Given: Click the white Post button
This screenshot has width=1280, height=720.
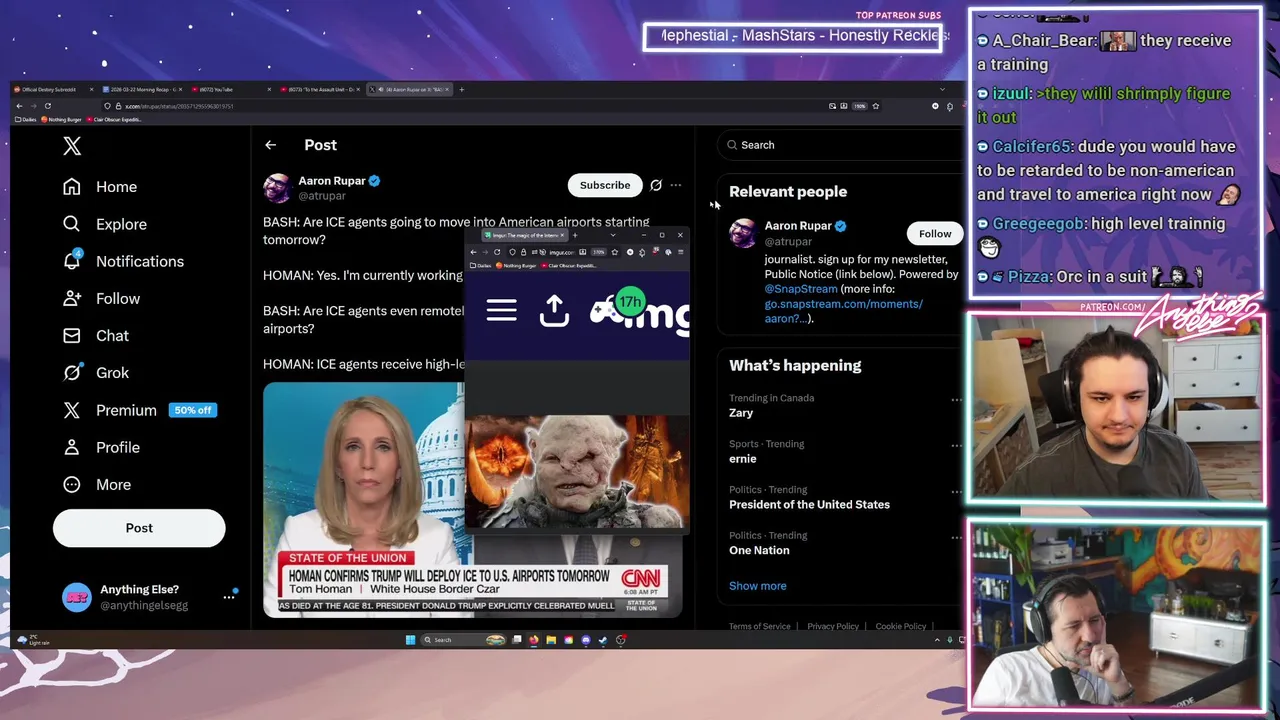Looking at the screenshot, I should (x=139, y=528).
